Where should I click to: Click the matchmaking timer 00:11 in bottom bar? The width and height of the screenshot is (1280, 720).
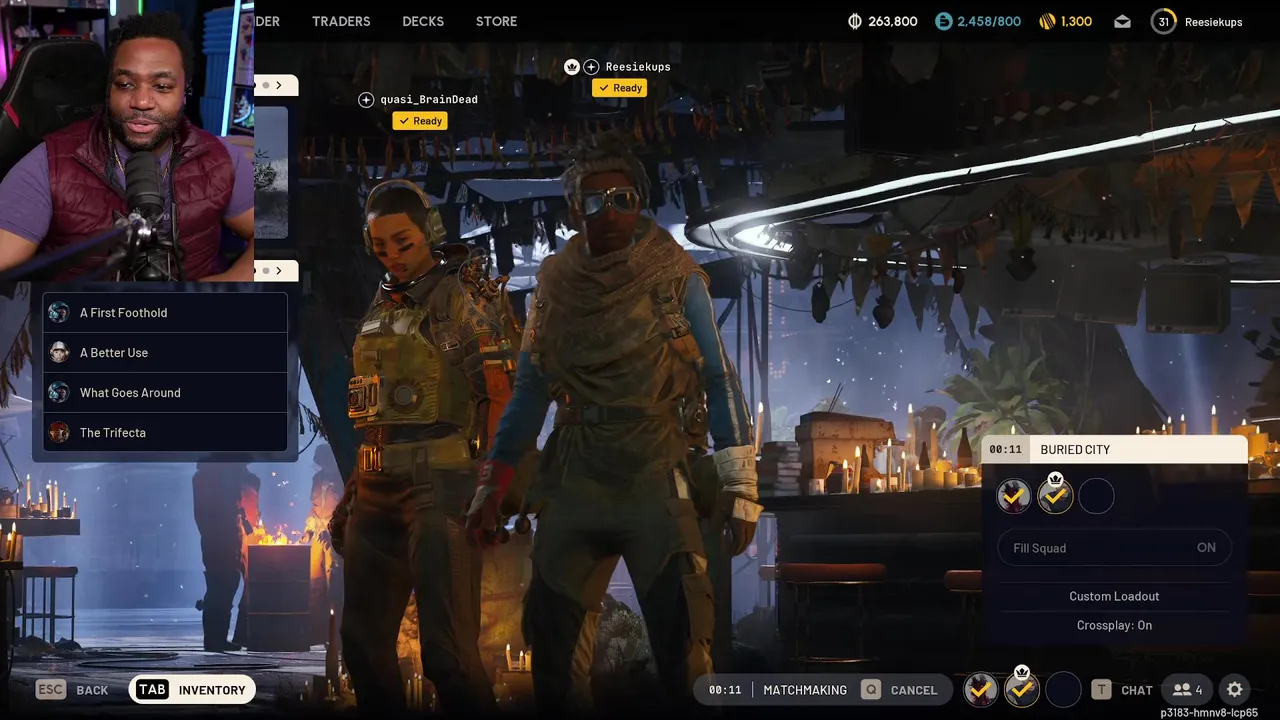(x=725, y=690)
